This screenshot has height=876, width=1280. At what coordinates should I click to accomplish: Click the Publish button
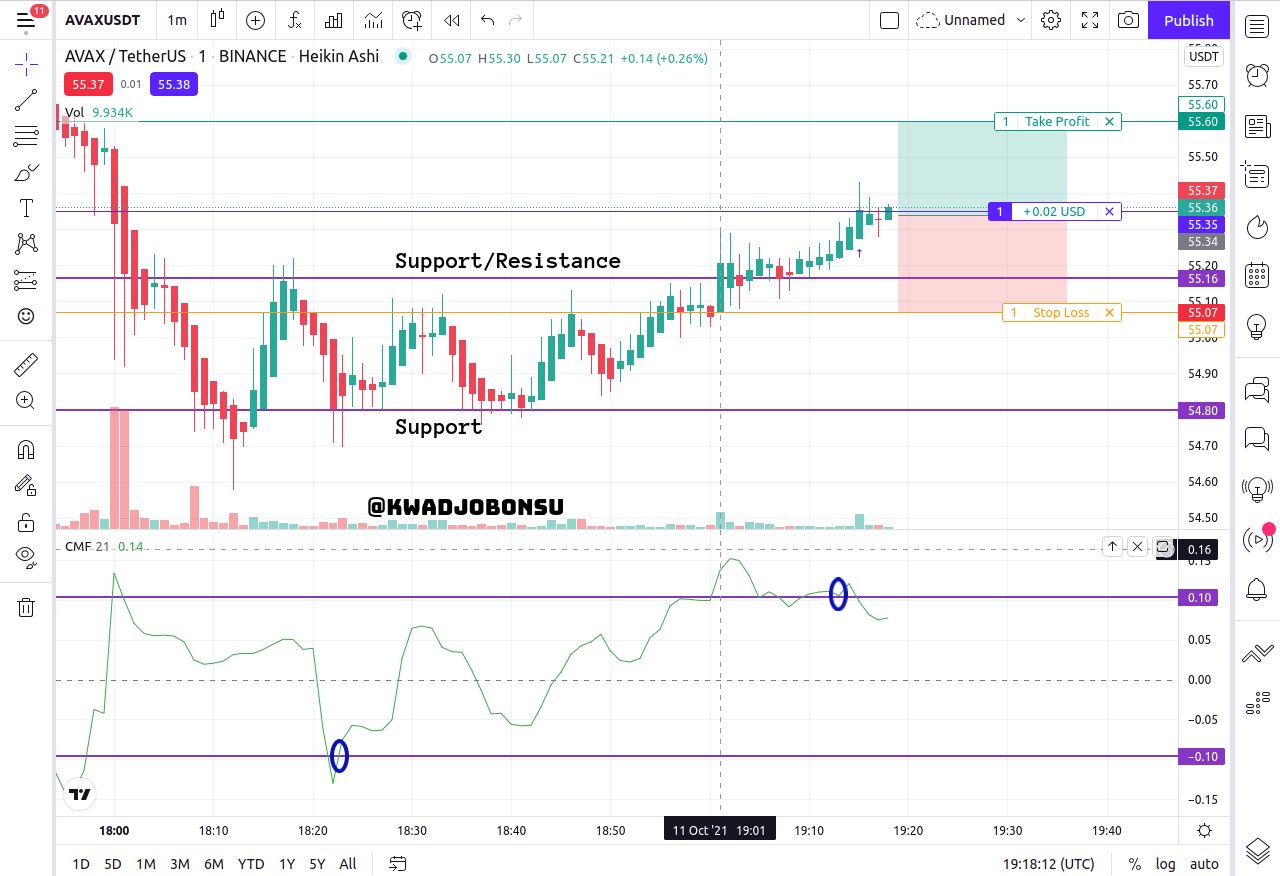[x=1189, y=20]
